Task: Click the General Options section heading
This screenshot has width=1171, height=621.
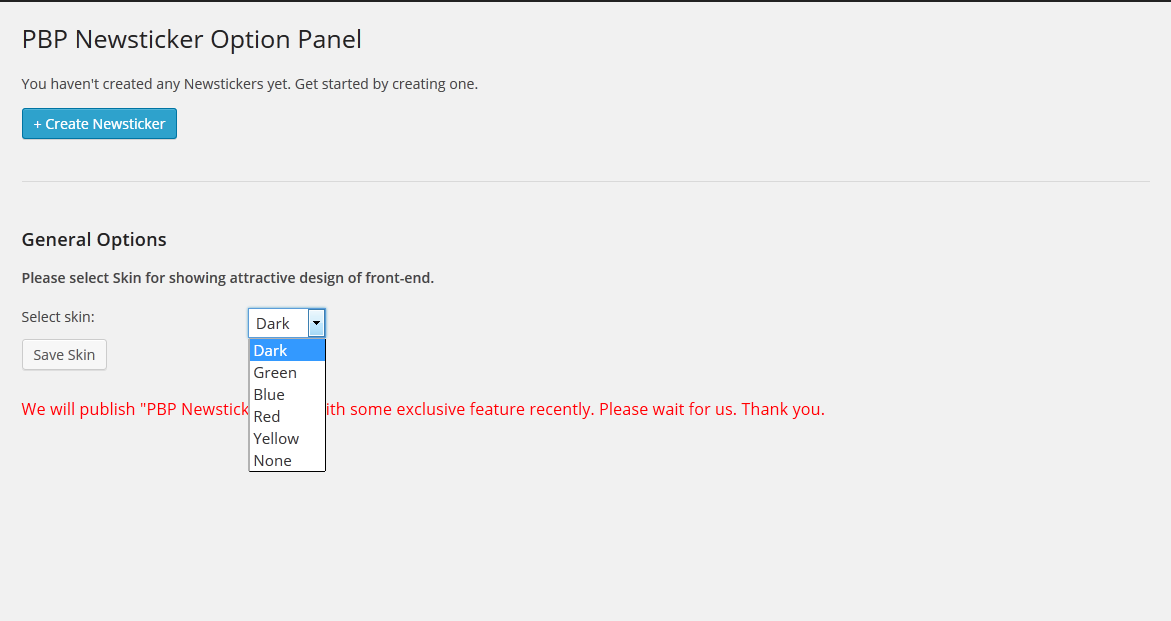Action: [x=94, y=240]
